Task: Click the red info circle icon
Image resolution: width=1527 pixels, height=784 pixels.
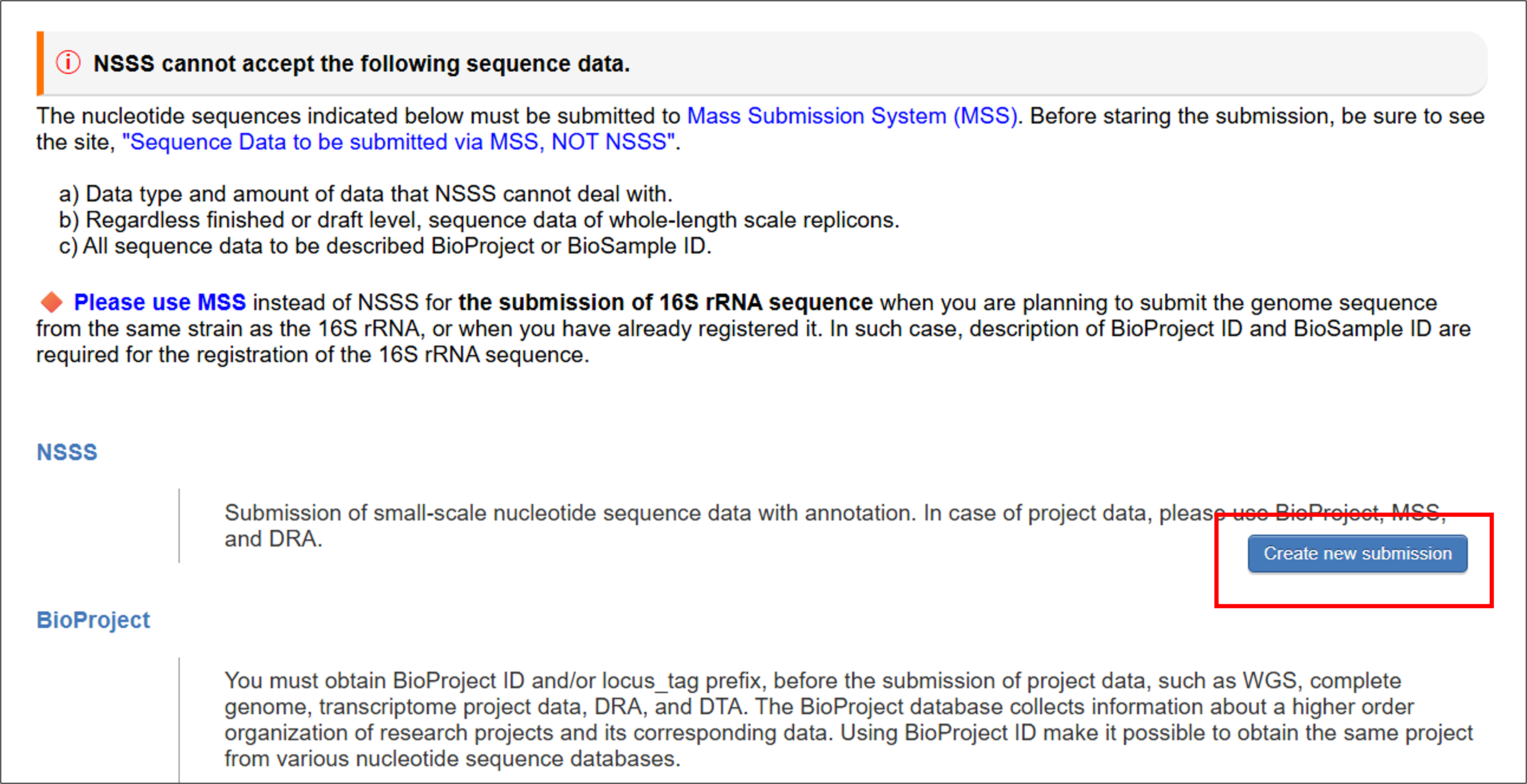Action: (x=68, y=63)
